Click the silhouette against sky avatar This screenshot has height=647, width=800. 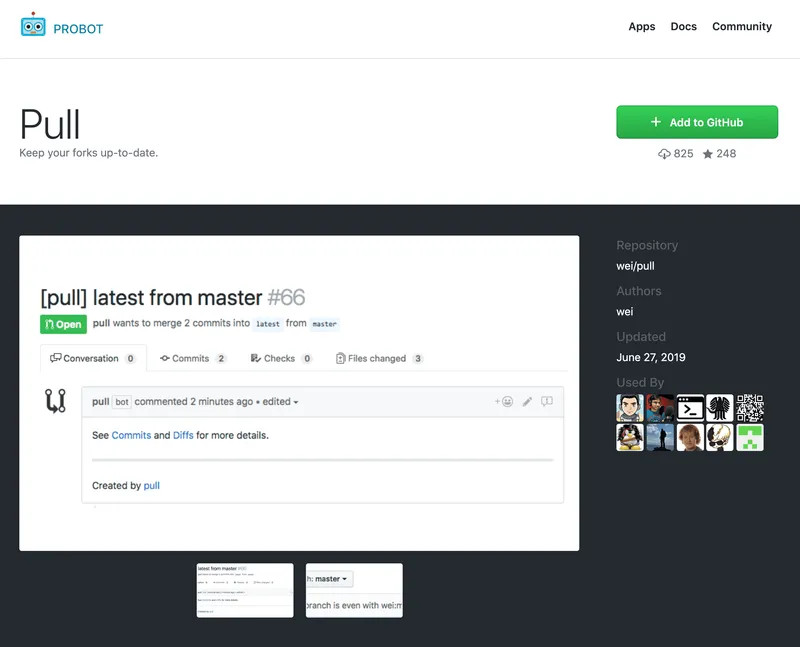[660, 437]
